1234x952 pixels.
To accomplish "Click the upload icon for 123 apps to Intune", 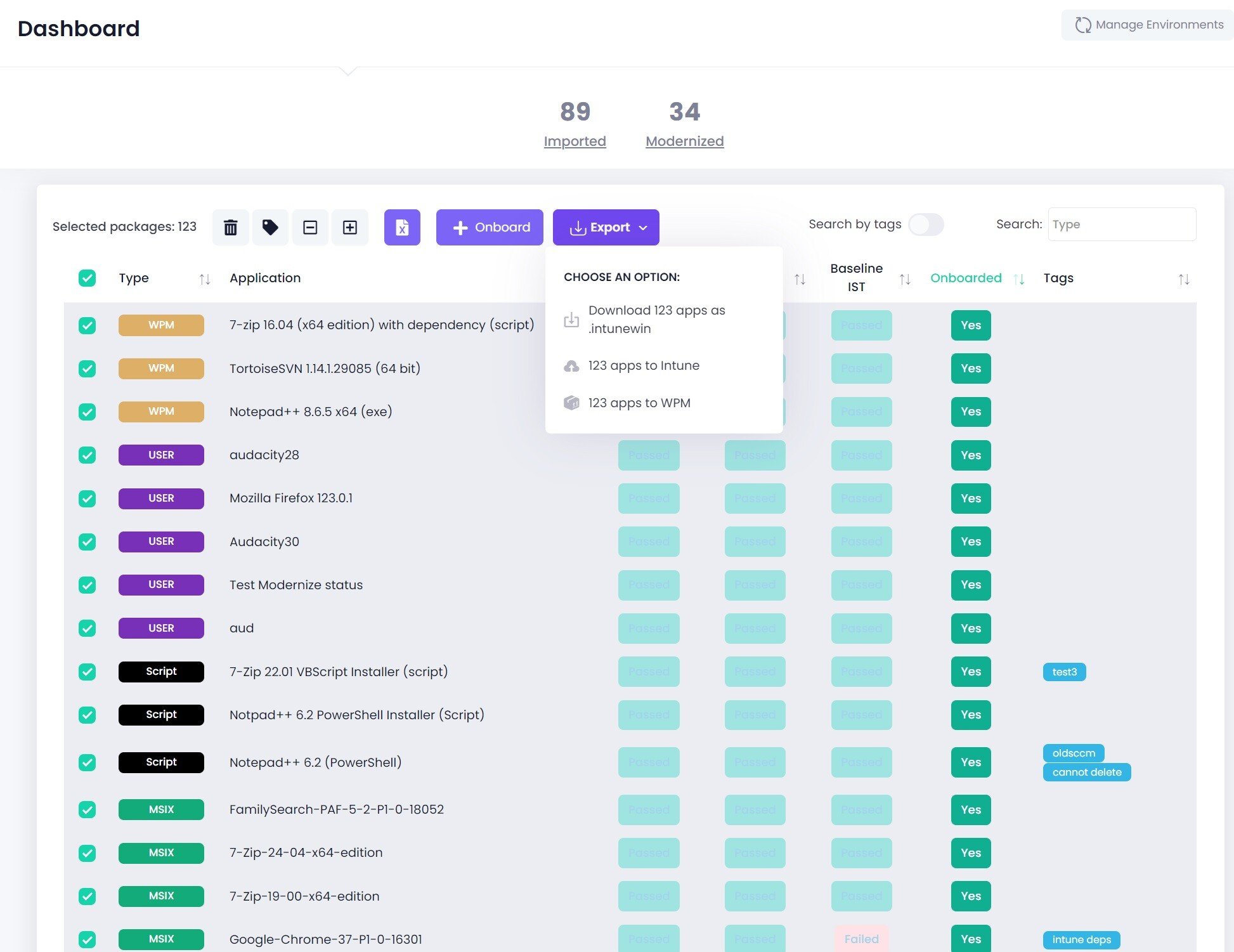I will click(x=571, y=365).
